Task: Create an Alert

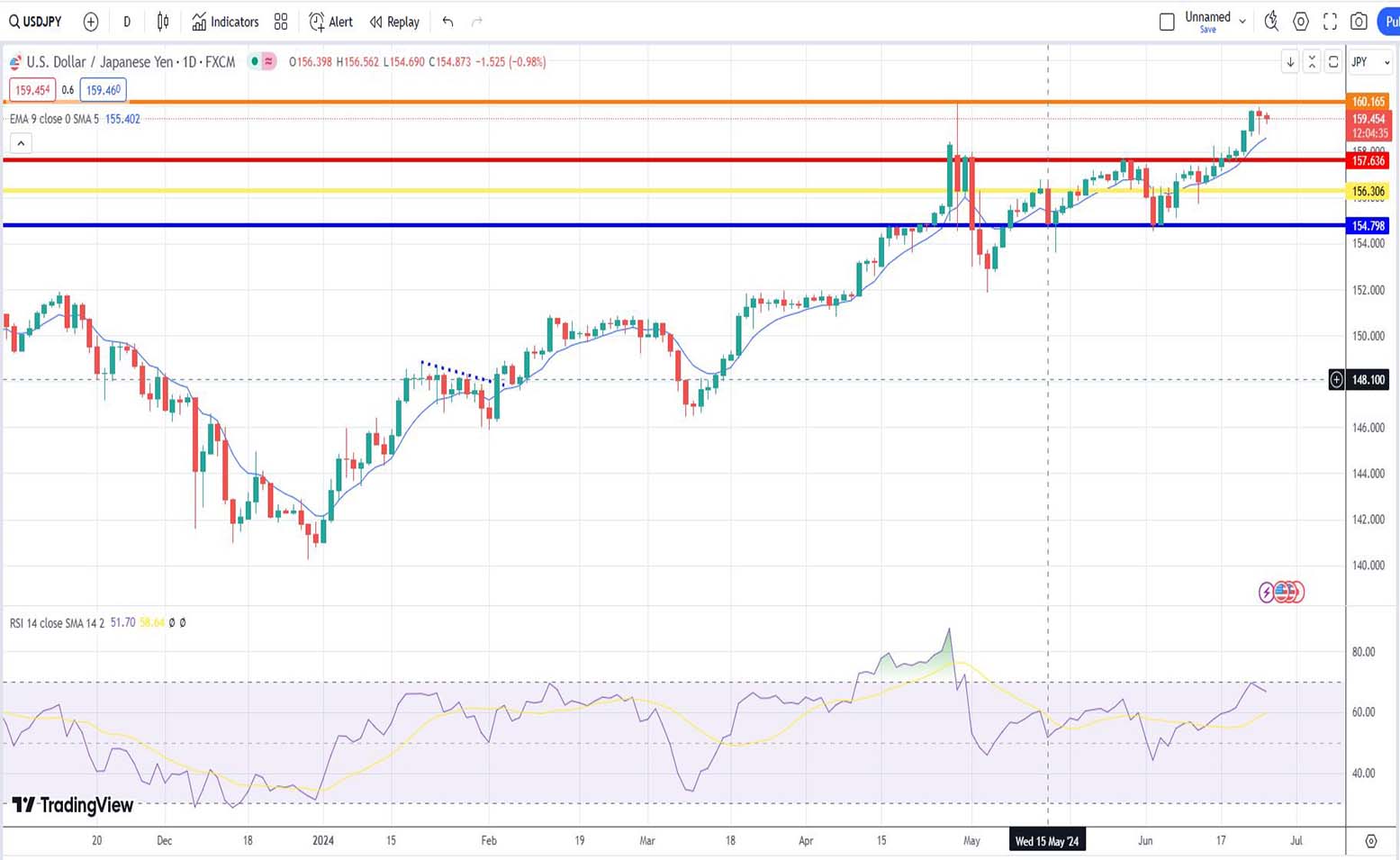Action: coord(330,22)
